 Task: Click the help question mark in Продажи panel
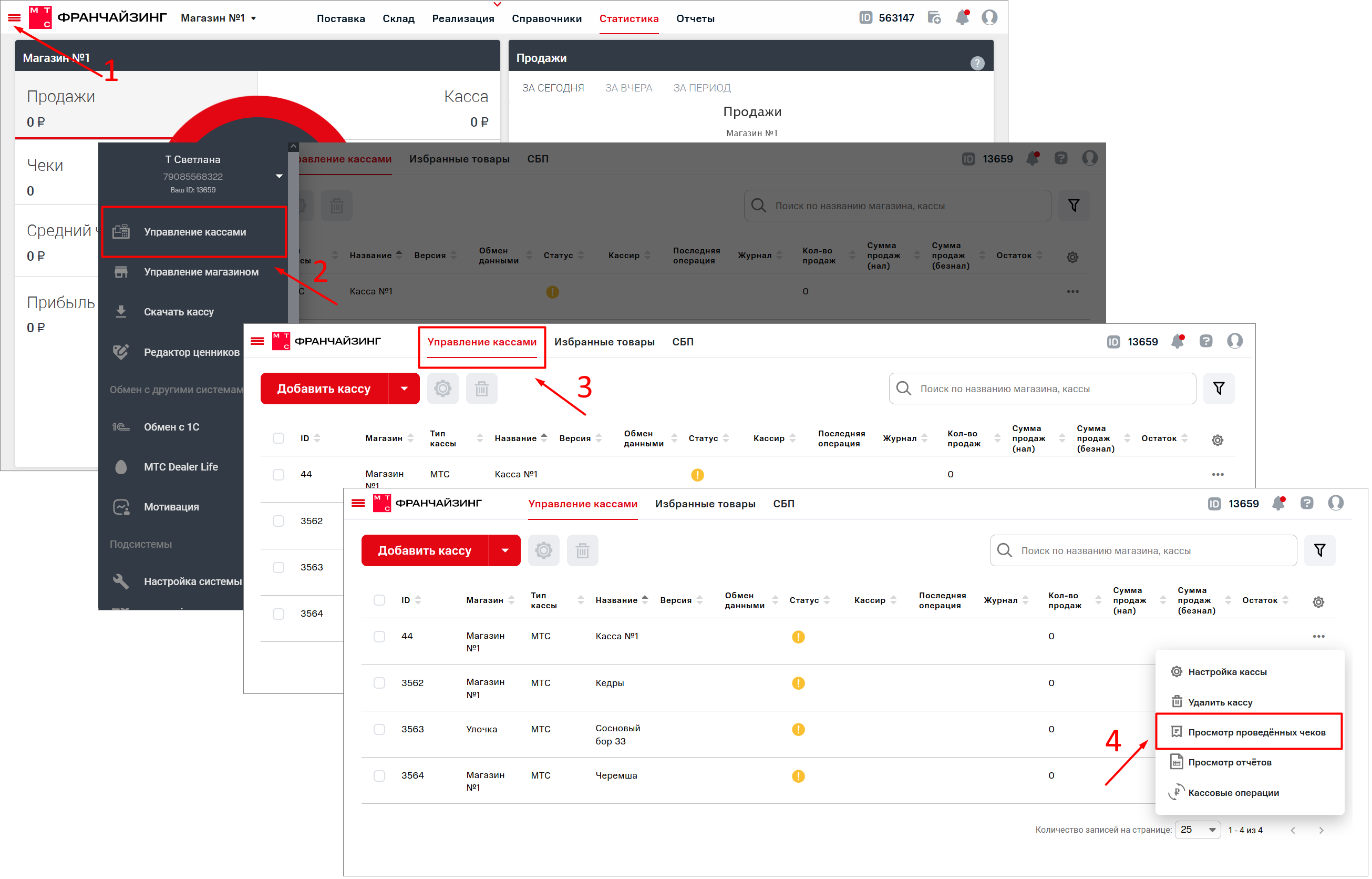(978, 63)
